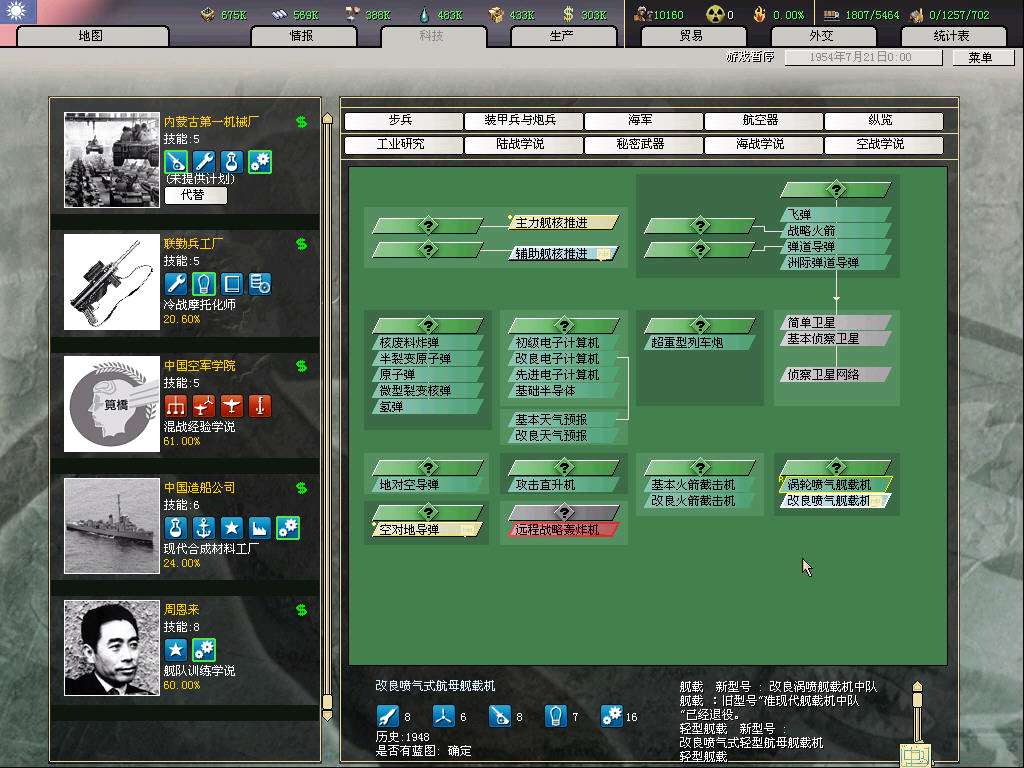1024x768 pixels.
Task: Click chemistry flask icon of 内蒙古第一机械厂
Action: coord(232,161)
